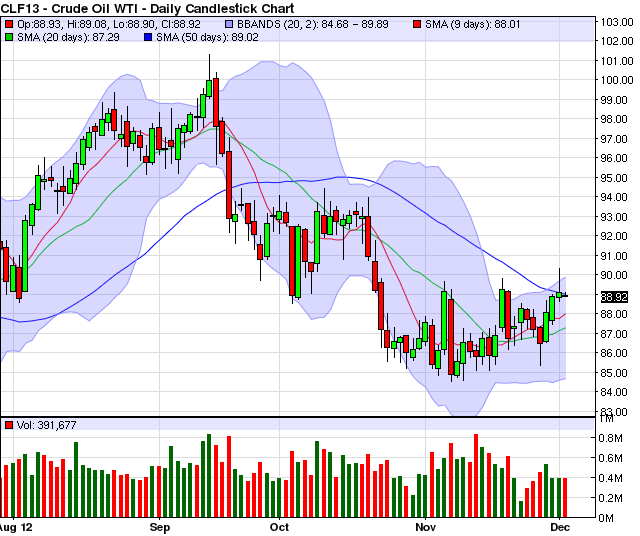This screenshot has height=536, width=640.
Task: Click the OHLC values text Op:88.93
Action: (x=109, y=24)
